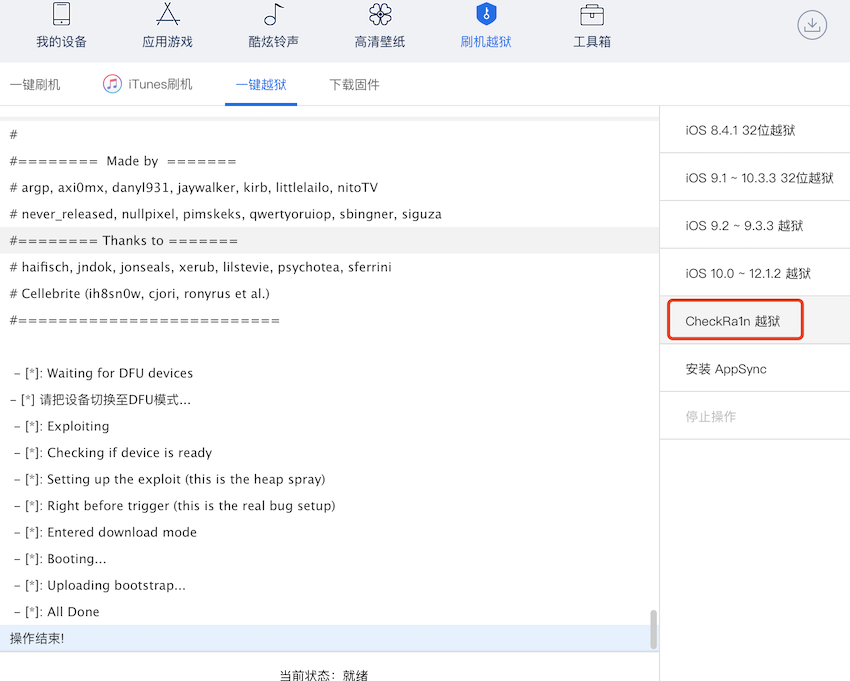Viewport: 850px width, 681px height.
Task: Select the 'Thanks to' header line
Action: [329, 240]
